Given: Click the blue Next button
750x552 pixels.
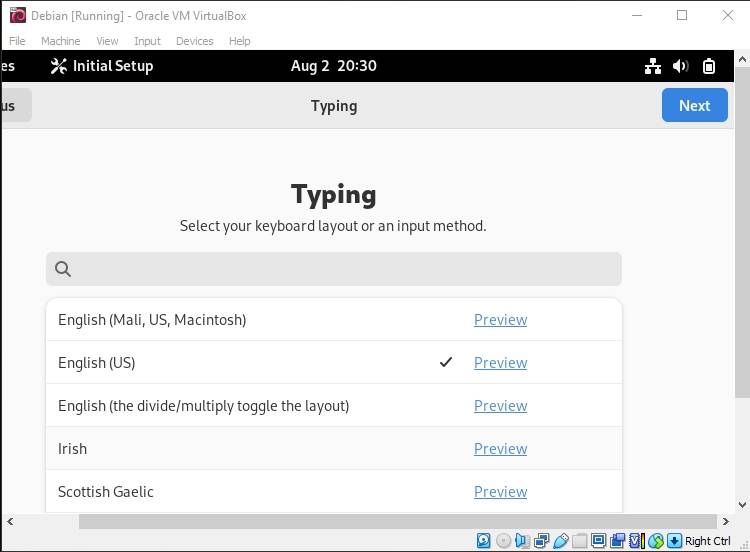Looking at the screenshot, I should coord(695,105).
